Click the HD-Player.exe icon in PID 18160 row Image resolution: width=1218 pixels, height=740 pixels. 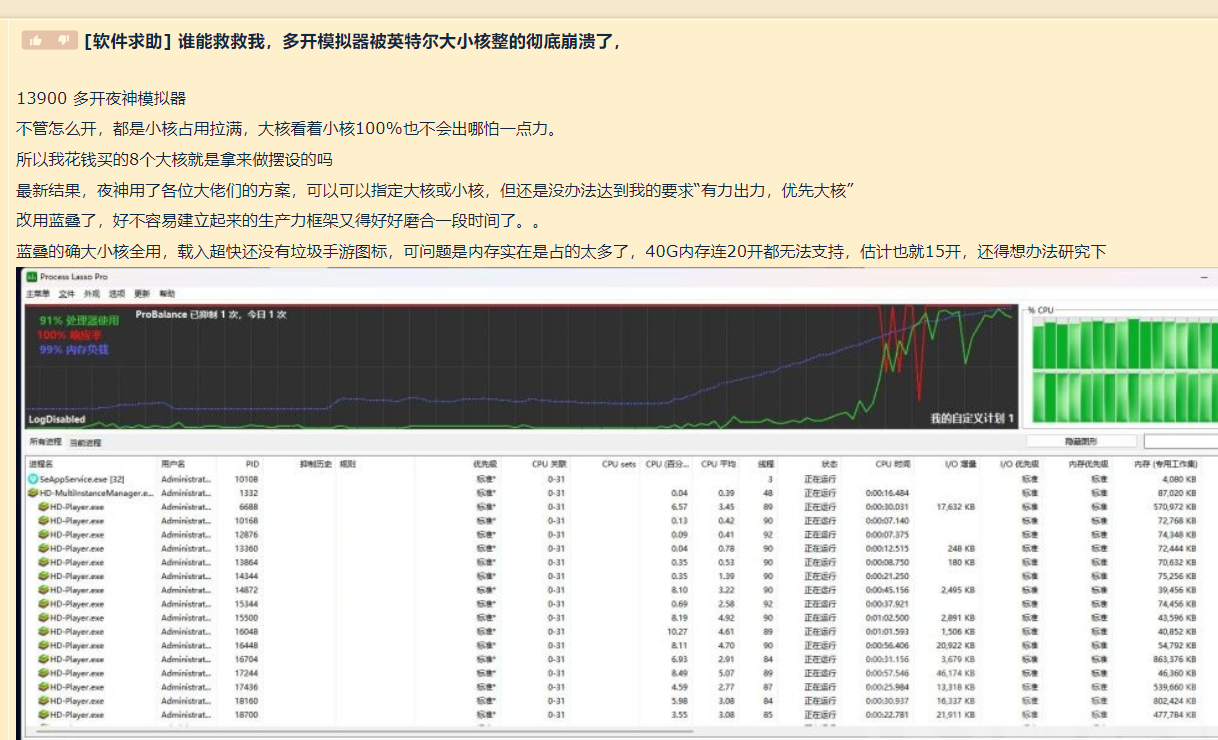[44, 702]
